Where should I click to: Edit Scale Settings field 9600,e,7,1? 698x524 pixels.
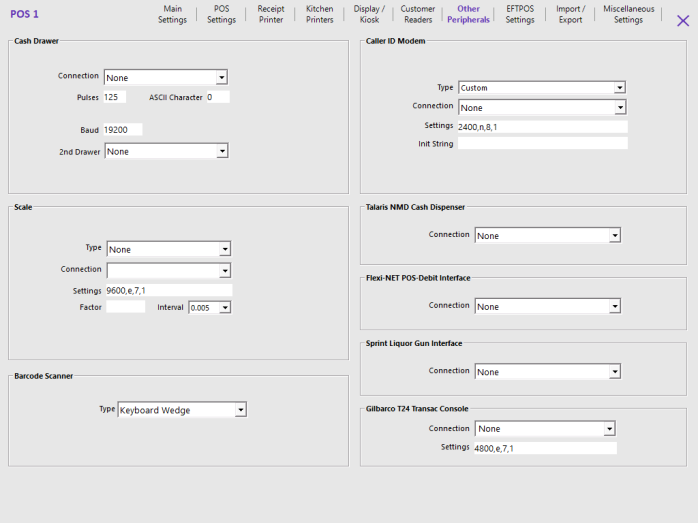tap(169, 291)
